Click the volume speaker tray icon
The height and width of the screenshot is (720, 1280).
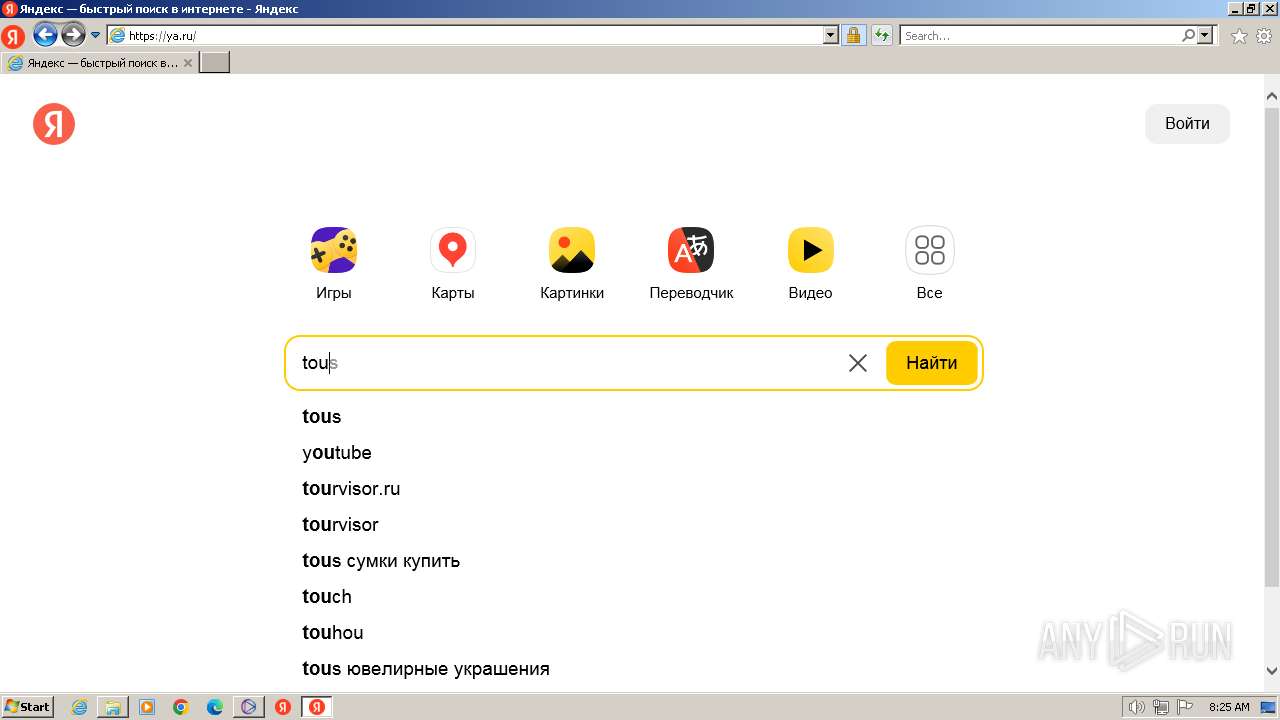click(1137, 707)
